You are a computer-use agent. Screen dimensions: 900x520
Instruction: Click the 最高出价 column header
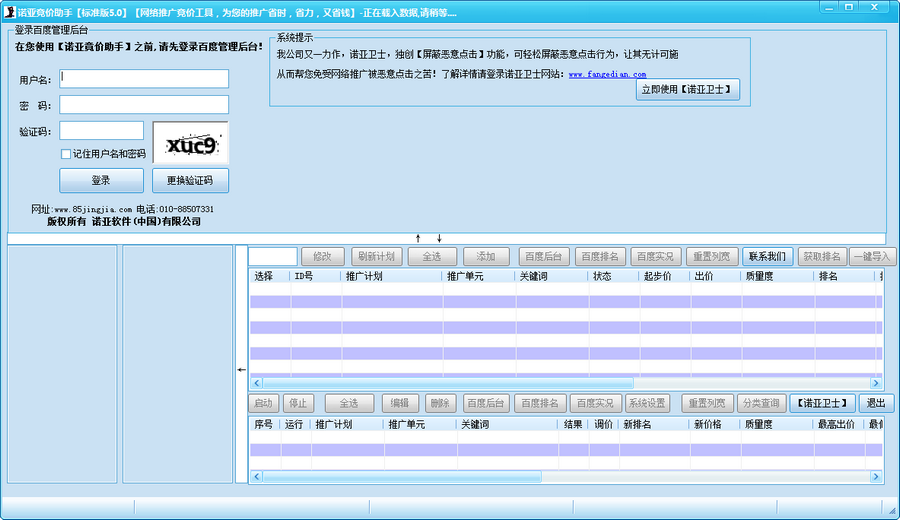(838, 424)
